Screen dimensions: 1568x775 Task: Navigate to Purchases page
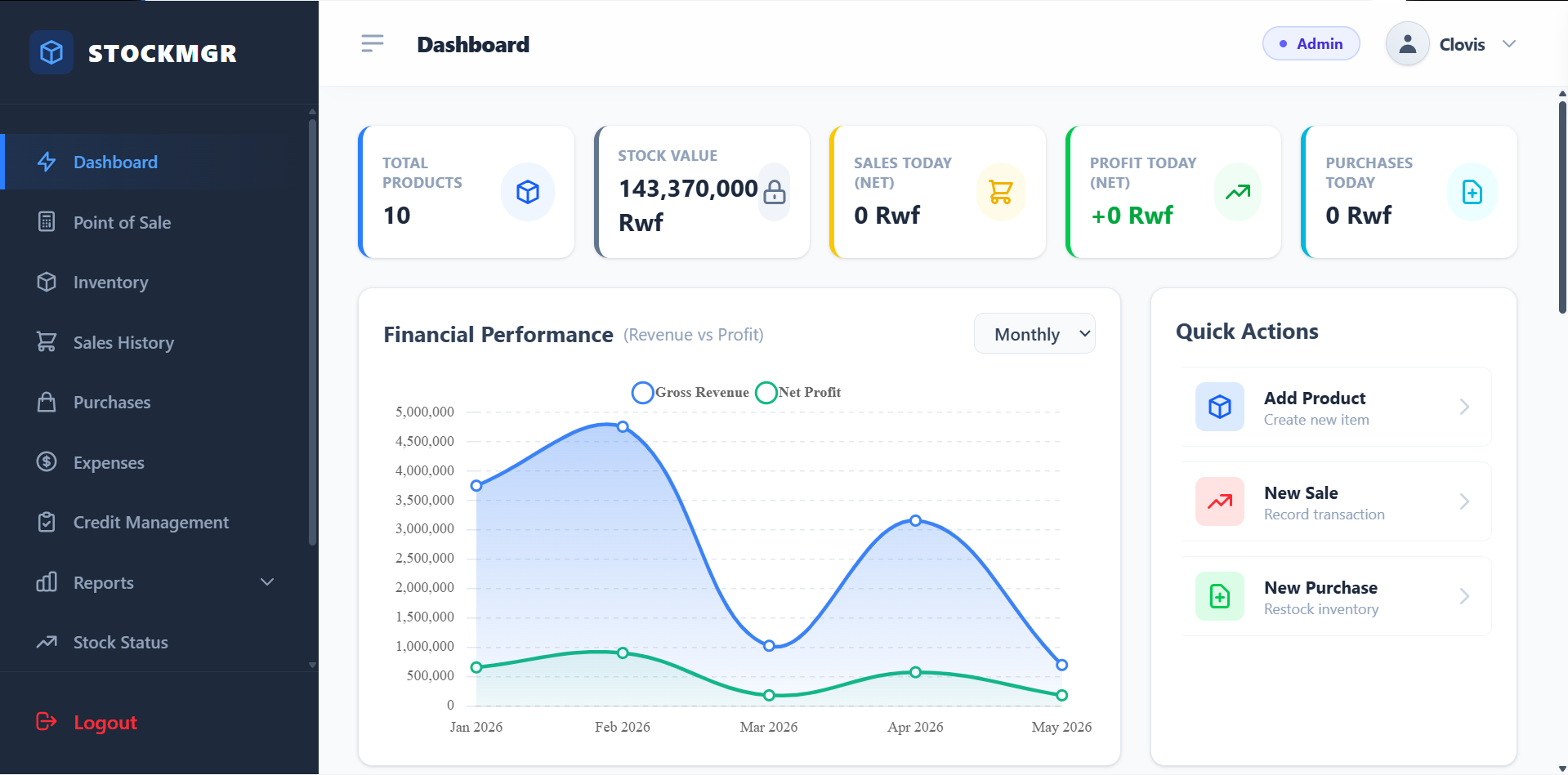pyautogui.click(x=155, y=402)
